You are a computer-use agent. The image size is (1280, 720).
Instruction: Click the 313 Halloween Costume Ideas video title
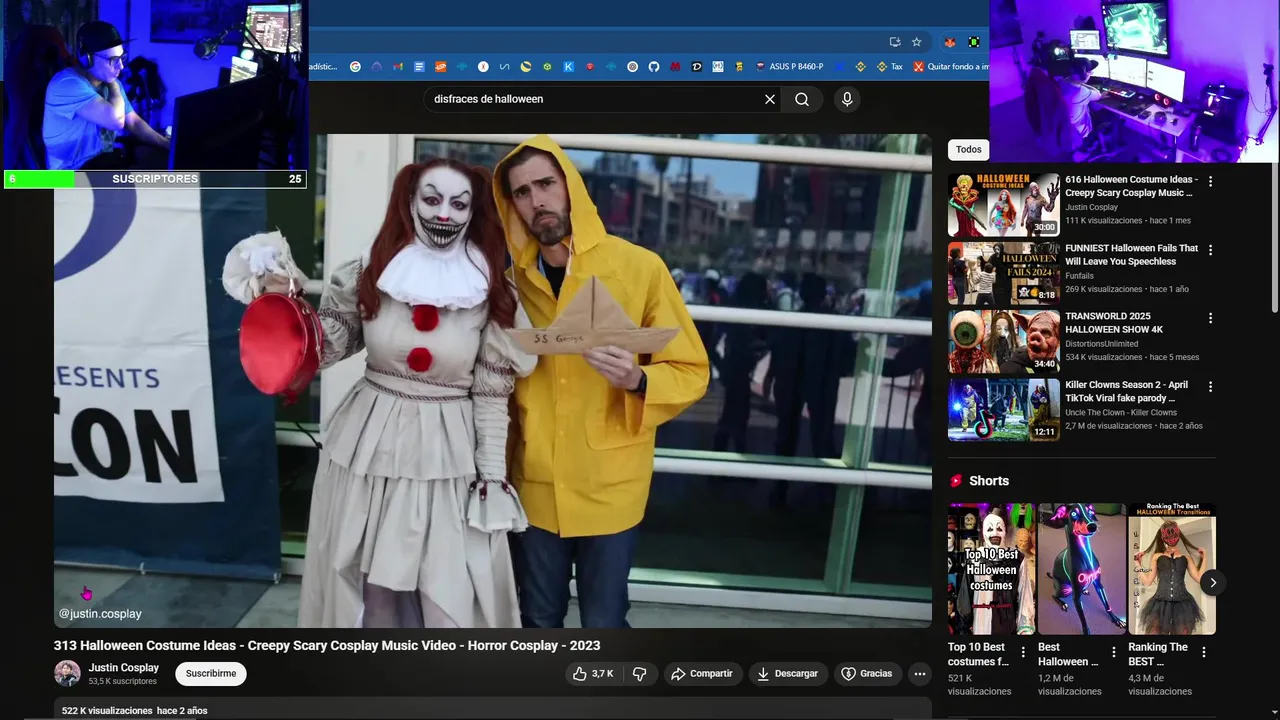(x=327, y=645)
